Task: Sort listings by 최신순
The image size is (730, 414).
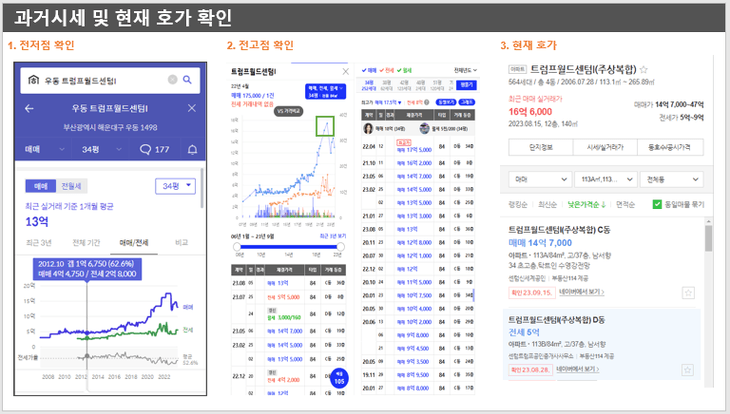Action: point(547,204)
